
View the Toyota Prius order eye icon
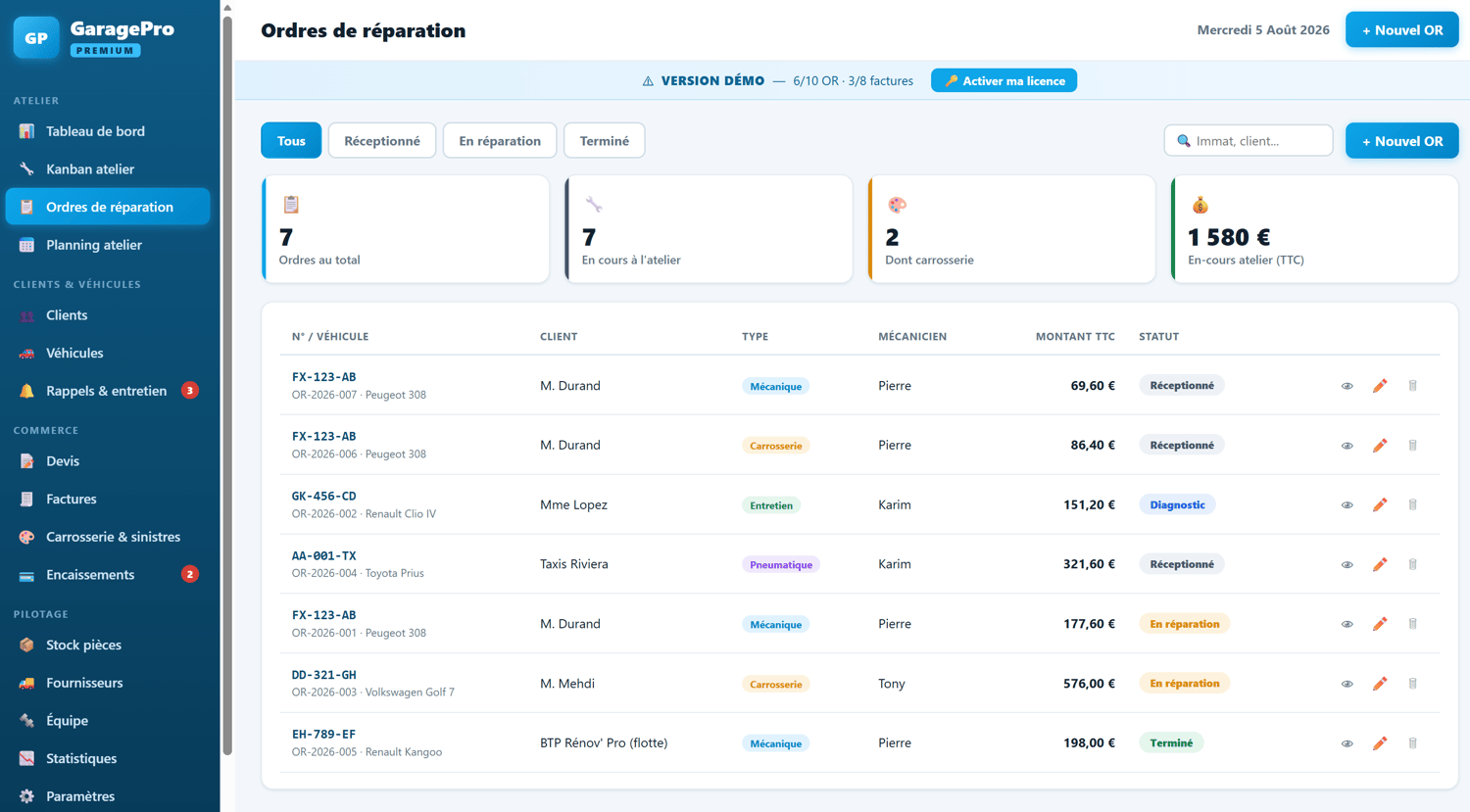1347,564
